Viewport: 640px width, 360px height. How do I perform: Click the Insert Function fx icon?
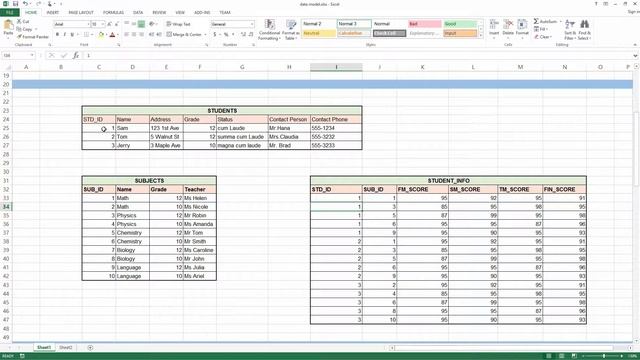coord(76,56)
